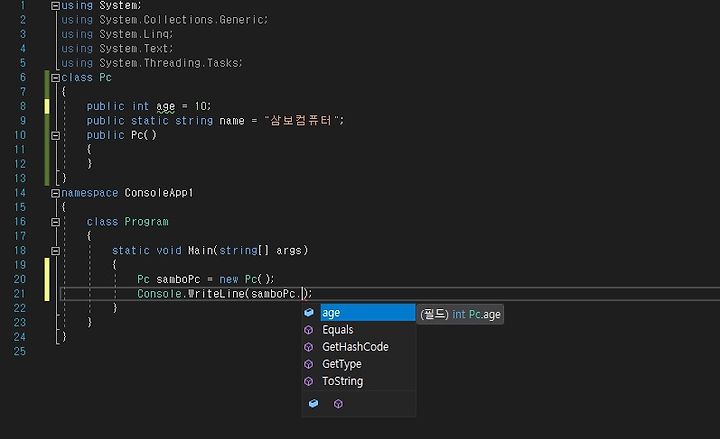Image resolution: width=720 pixels, height=439 pixels.
Task: Click the GetType method icon
Action: pos(309,364)
